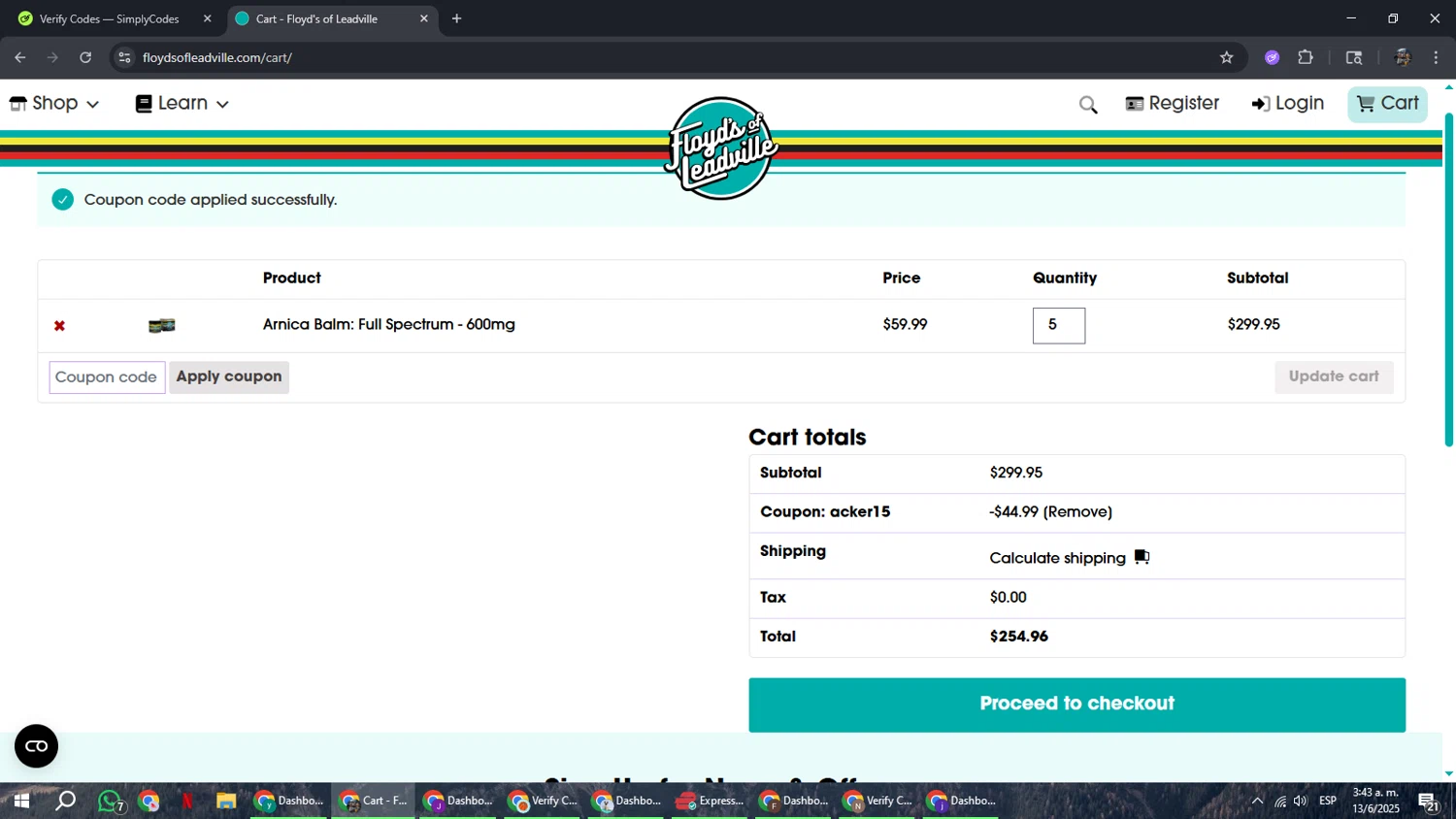Open the tab search side panel icon
The width and height of the screenshot is (1456, 819).
pos(1354,57)
